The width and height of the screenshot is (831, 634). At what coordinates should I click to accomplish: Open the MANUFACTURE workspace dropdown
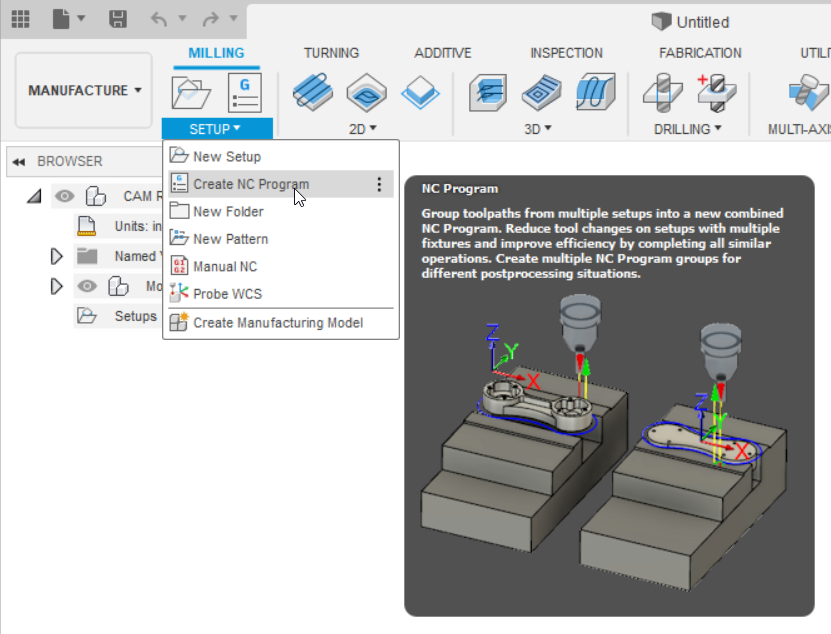84,90
